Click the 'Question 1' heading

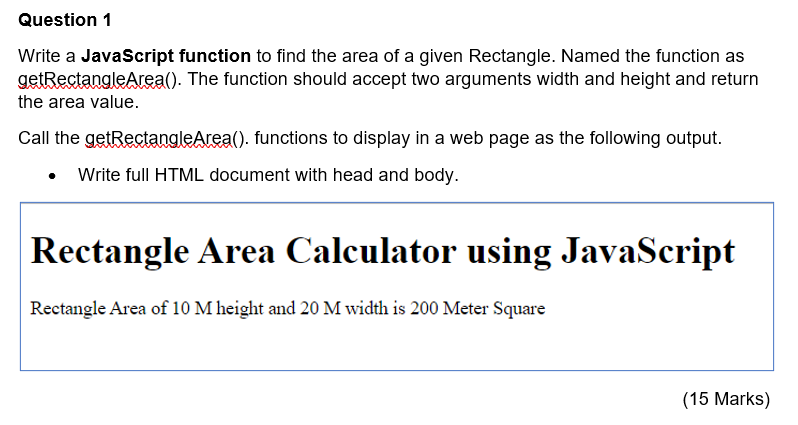(x=65, y=20)
